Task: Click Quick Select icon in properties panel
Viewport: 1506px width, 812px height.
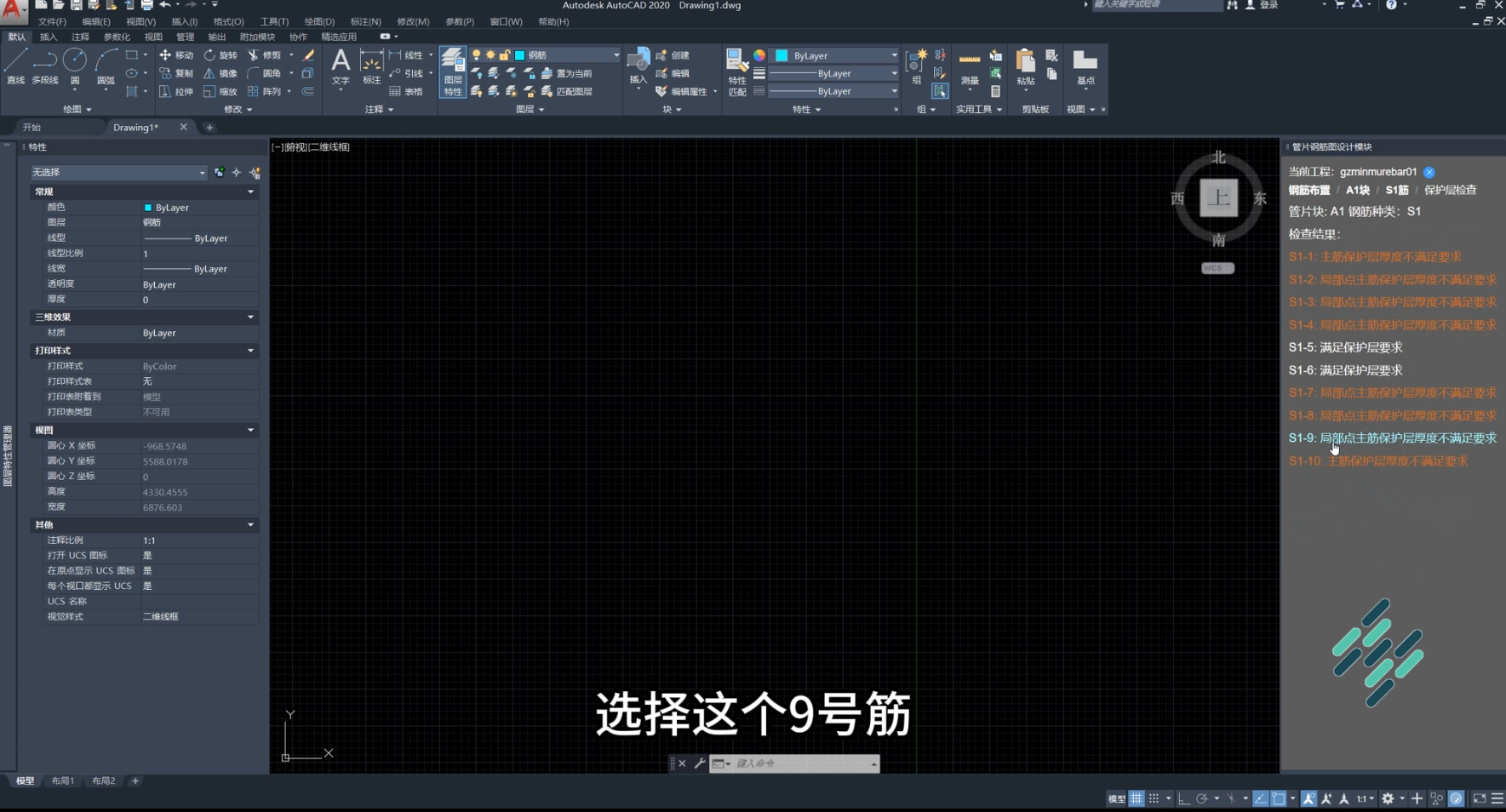Action: pos(255,173)
